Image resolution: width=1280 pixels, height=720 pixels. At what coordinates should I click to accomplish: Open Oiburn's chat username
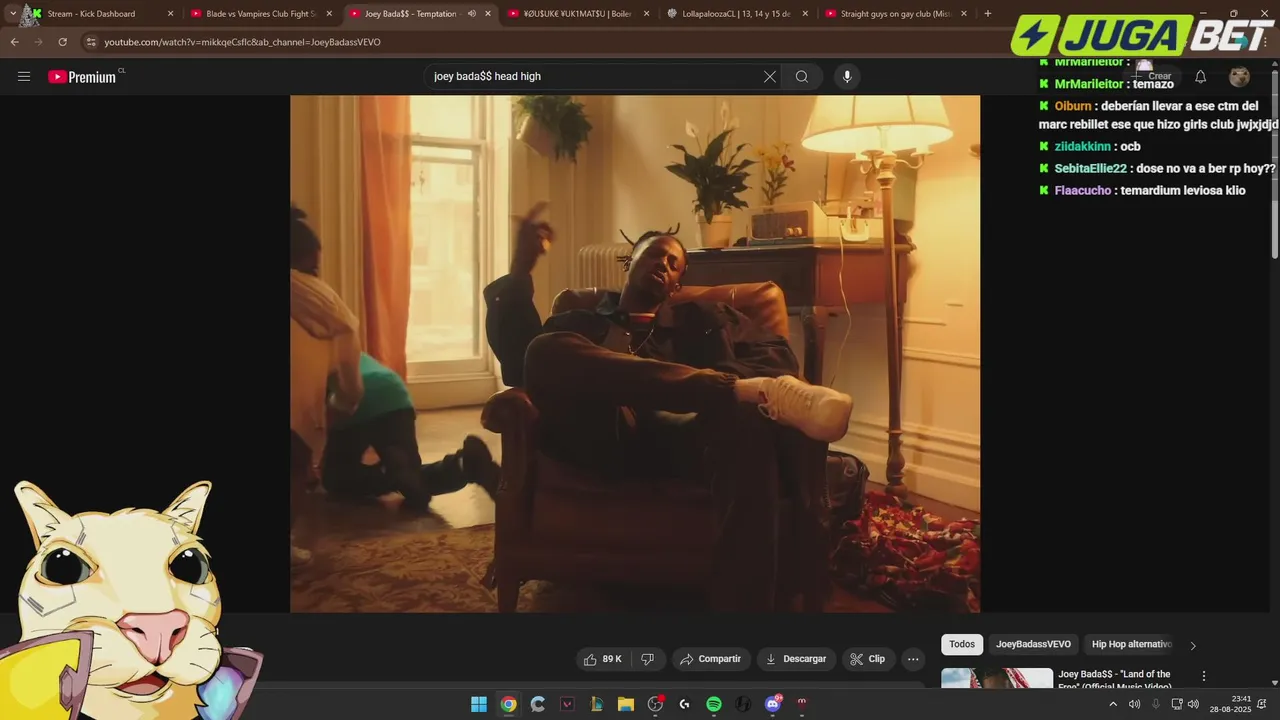1072,106
